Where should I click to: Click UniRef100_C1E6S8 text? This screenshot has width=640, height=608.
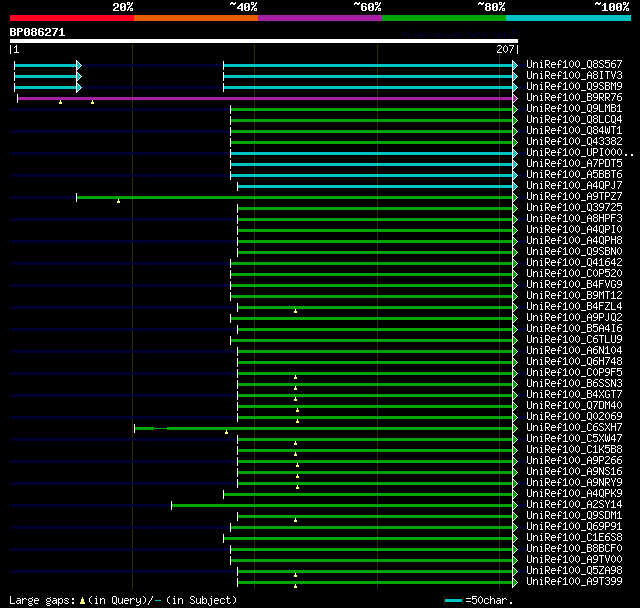point(574,538)
